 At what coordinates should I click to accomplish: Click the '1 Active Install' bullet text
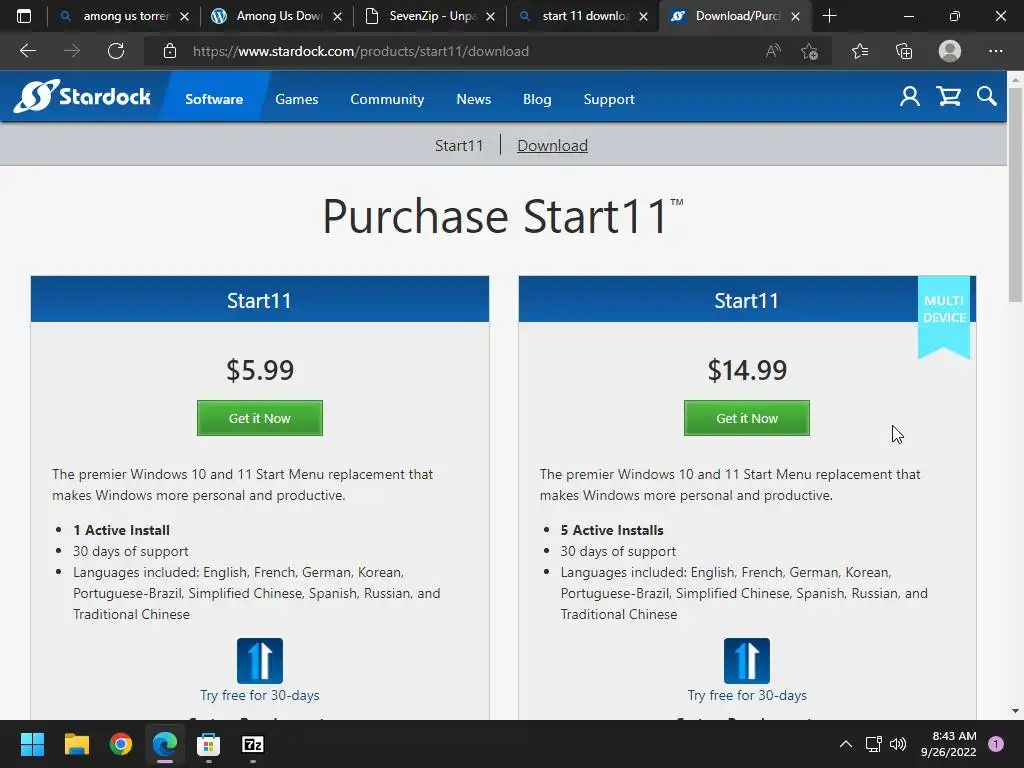121,530
